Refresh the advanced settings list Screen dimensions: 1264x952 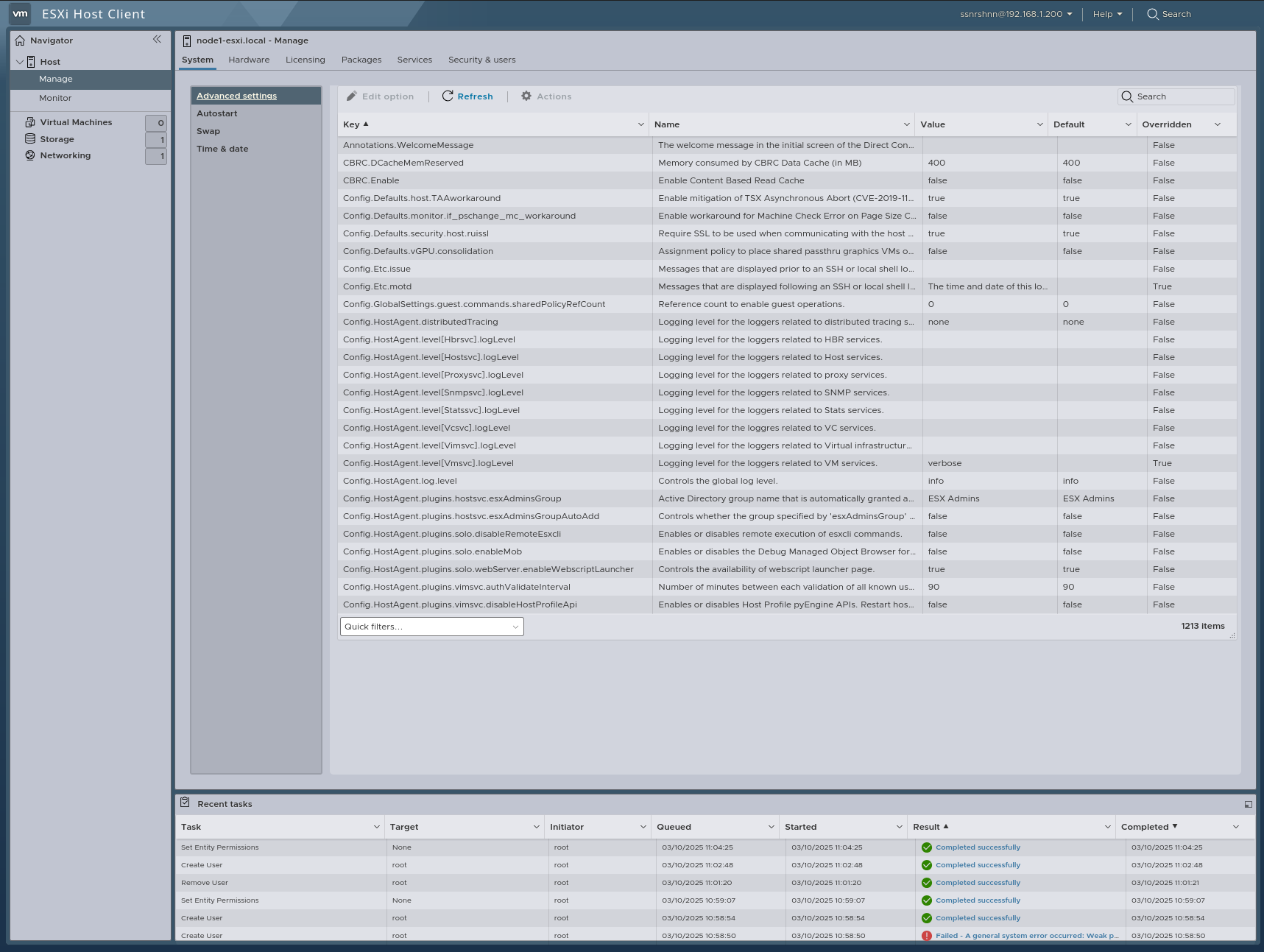[467, 96]
